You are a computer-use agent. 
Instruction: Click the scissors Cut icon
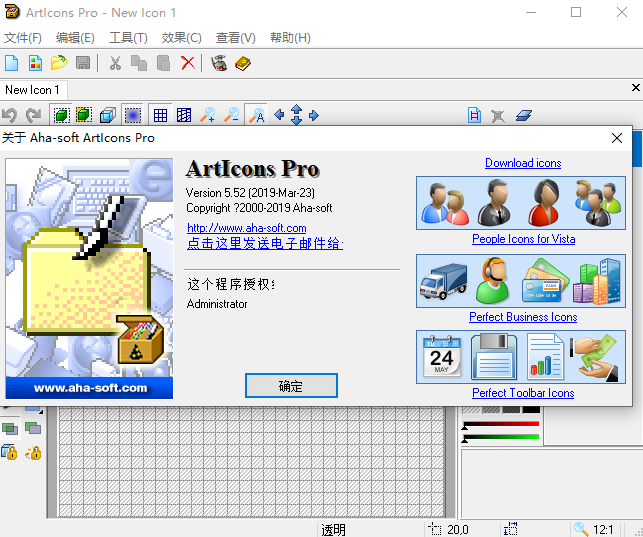point(115,63)
